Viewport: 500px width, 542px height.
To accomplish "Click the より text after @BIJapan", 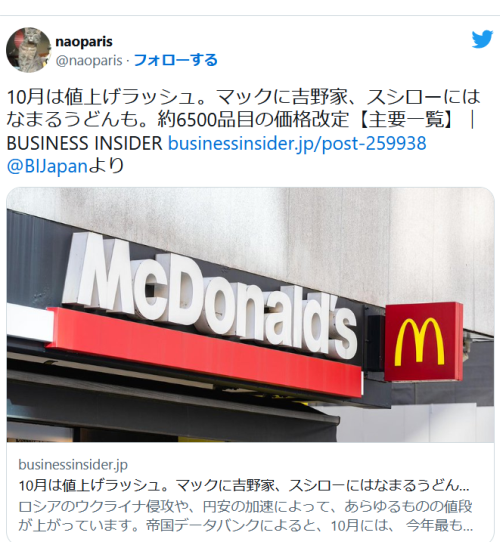I will (x=107, y=166).
